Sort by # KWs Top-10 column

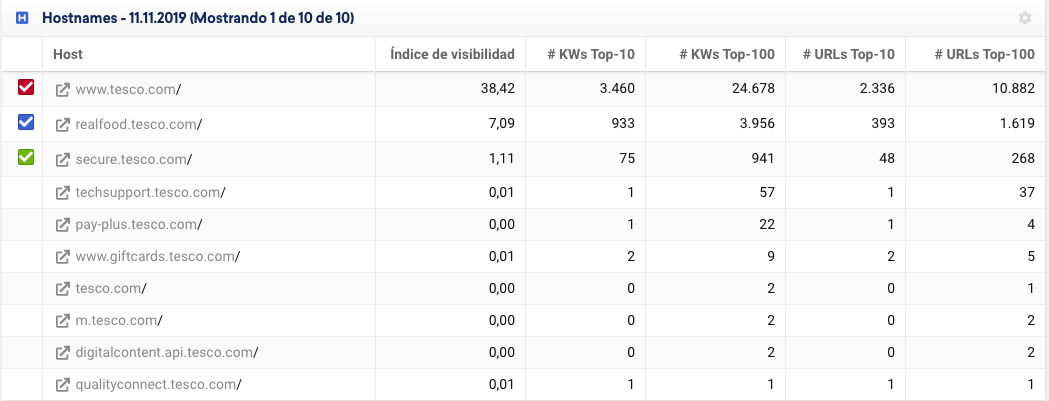coord(594,54)
